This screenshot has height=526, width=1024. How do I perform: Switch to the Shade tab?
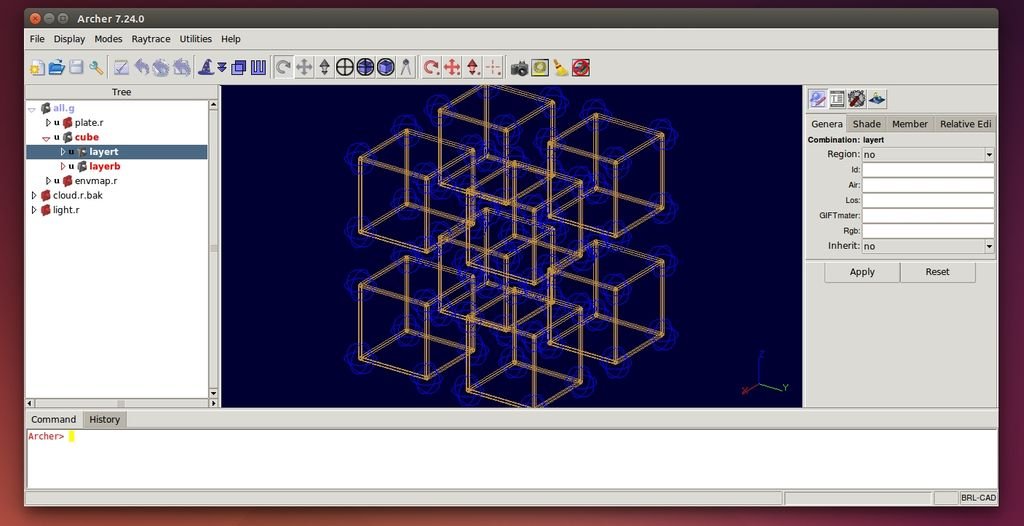[866, 124]
